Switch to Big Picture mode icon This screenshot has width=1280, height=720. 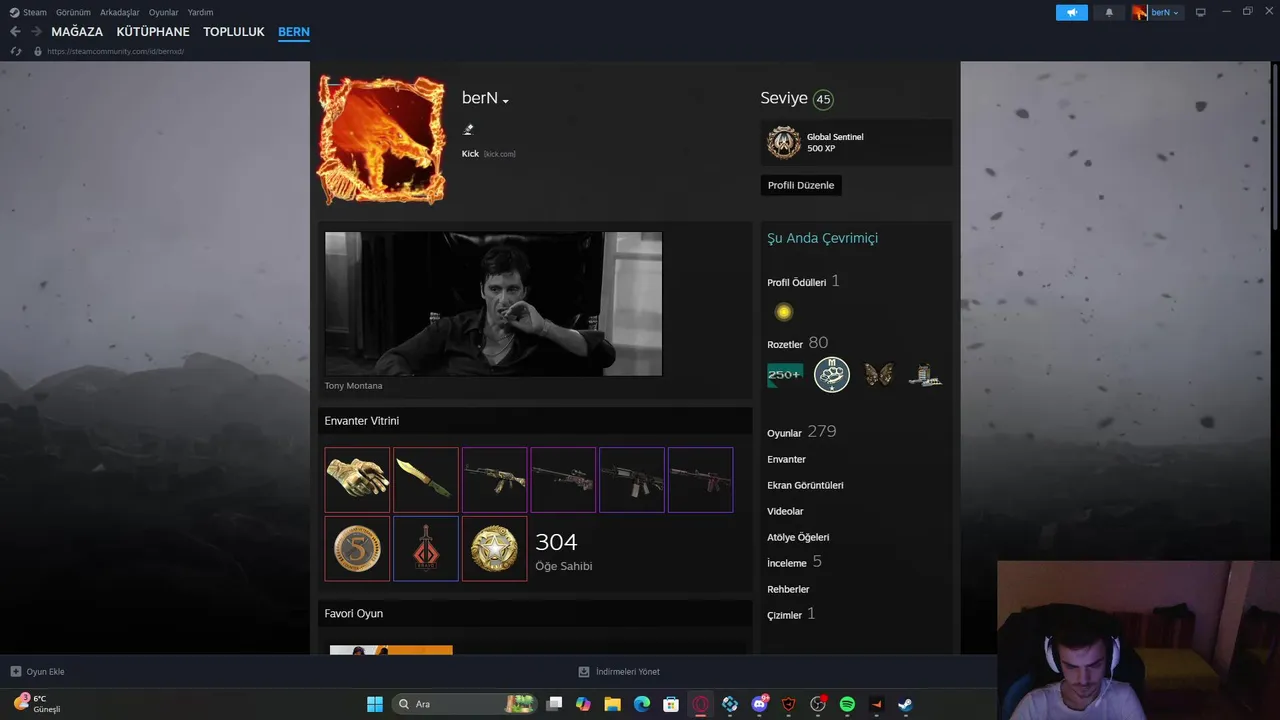(x=1201, y=12)
